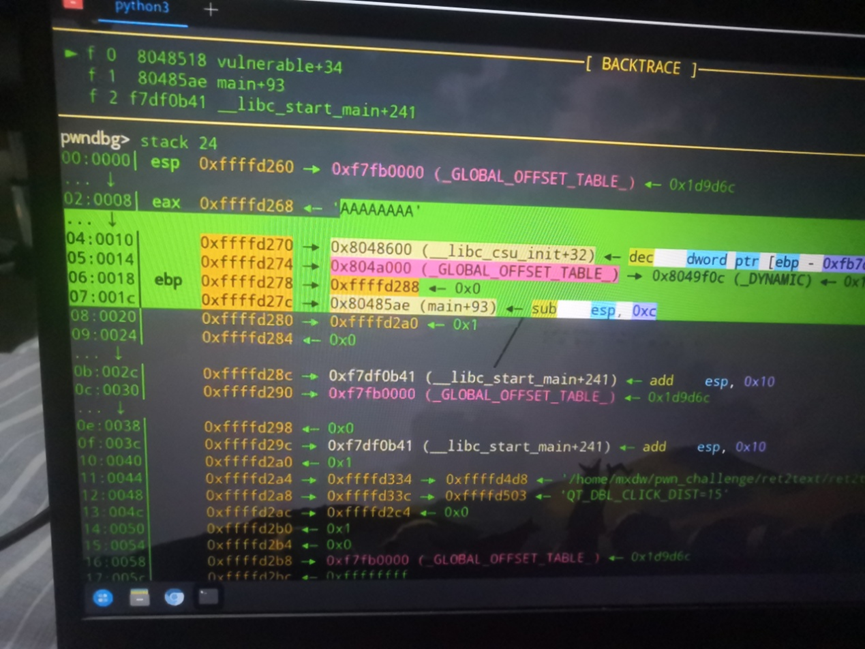
Task: Open the file manager from the taskbar
Action: [x=139, y=597]
